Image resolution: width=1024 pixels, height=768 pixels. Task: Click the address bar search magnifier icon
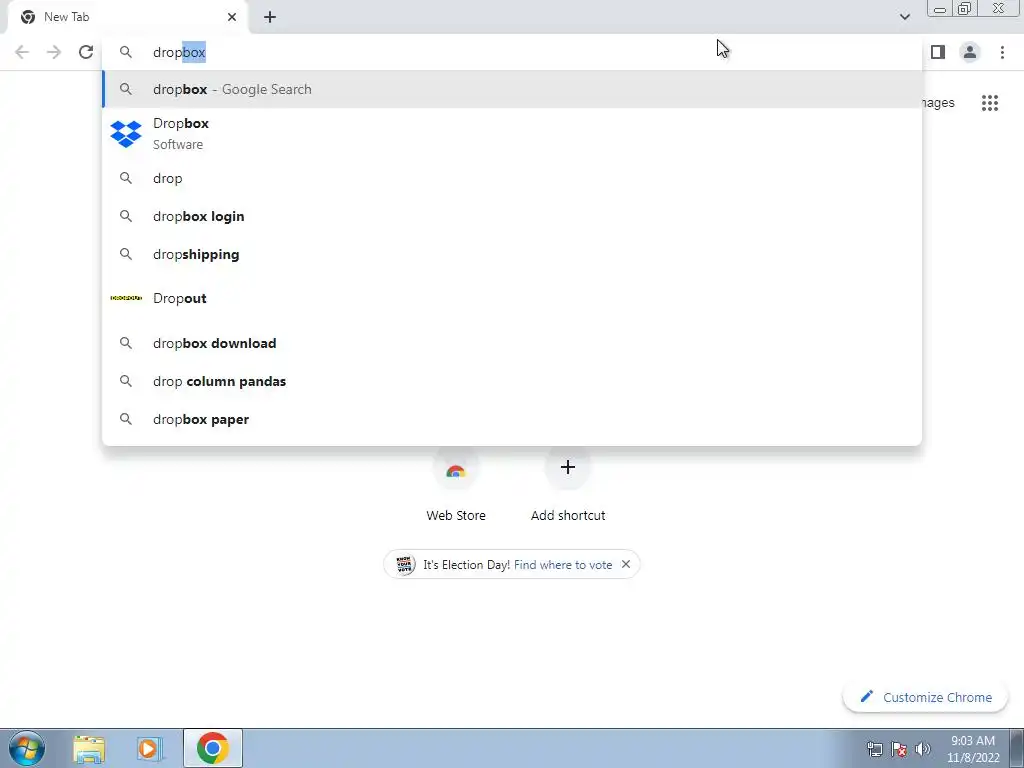125,52
